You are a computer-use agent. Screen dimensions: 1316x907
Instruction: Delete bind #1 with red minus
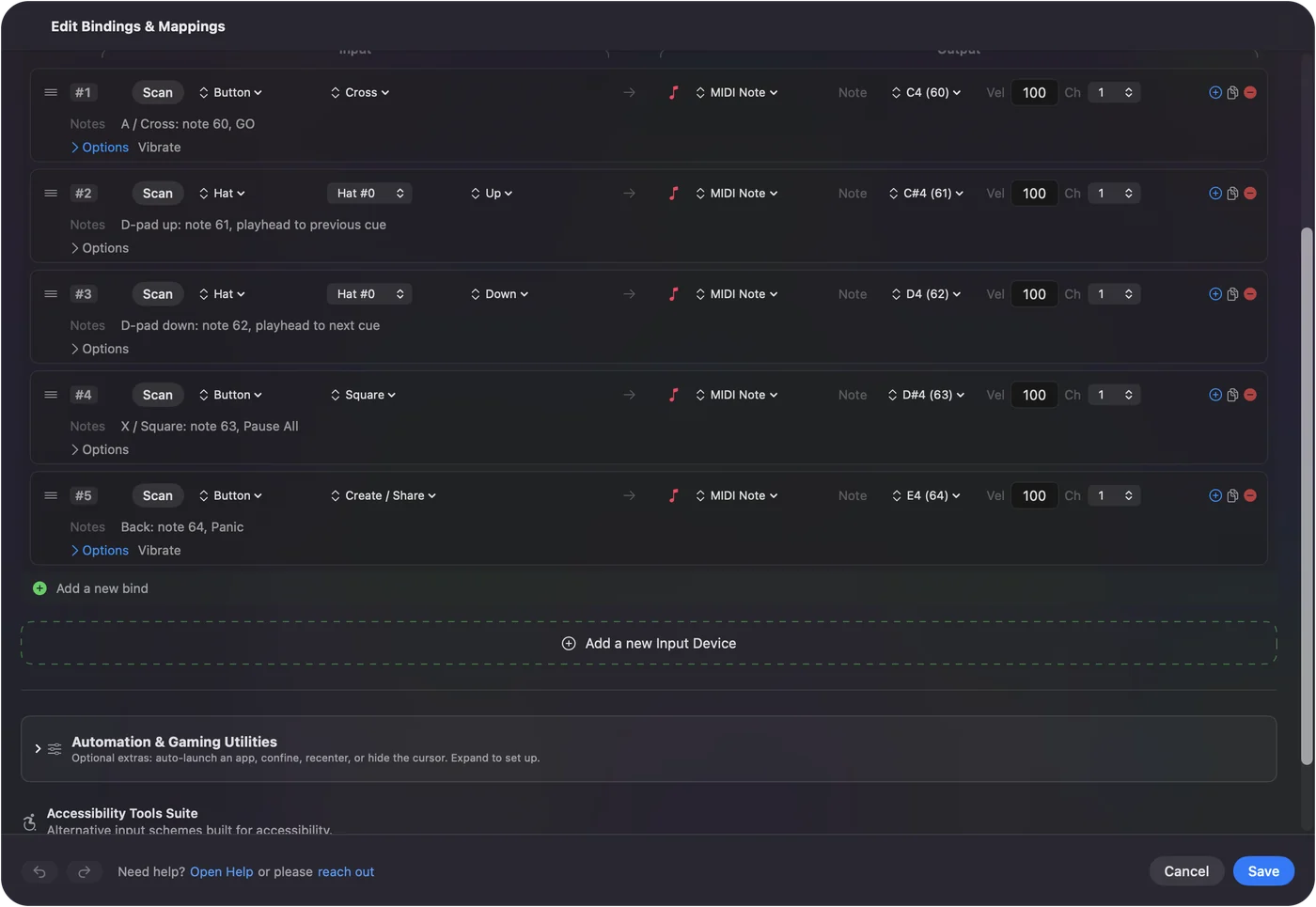1250,92
